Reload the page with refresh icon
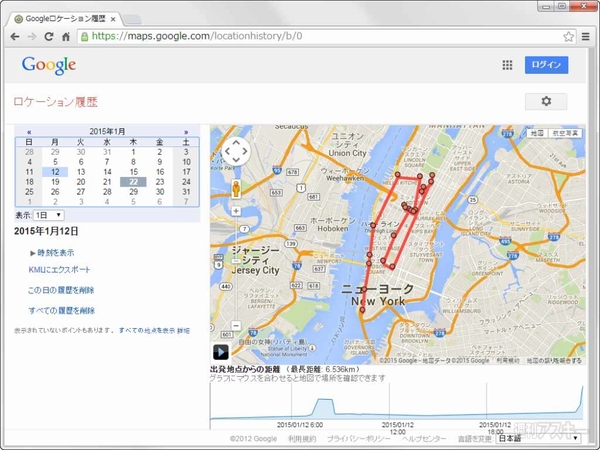Viewport: 600px width, 450px height. tap(49, 36)
